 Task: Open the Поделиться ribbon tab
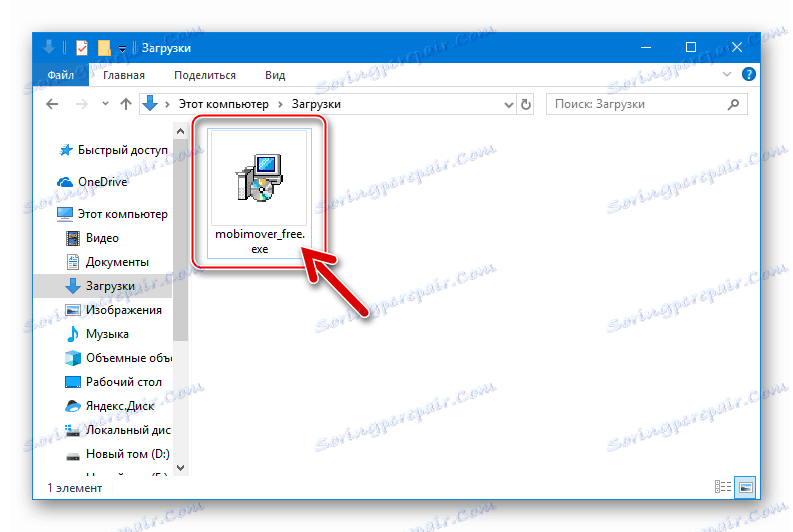(205, 75)
